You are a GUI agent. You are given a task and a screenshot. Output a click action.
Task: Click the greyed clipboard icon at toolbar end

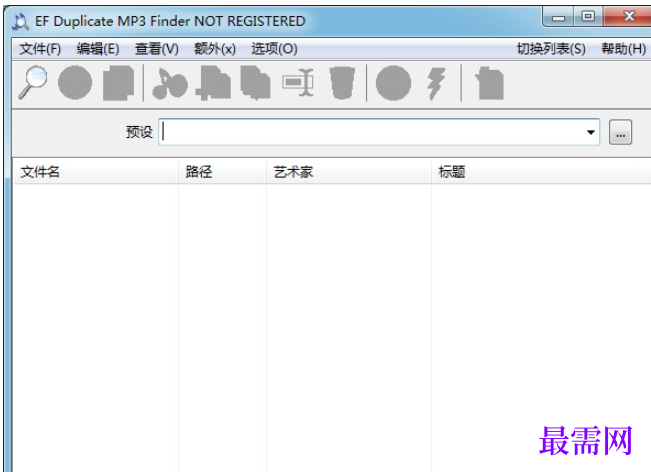coord(489,83)
